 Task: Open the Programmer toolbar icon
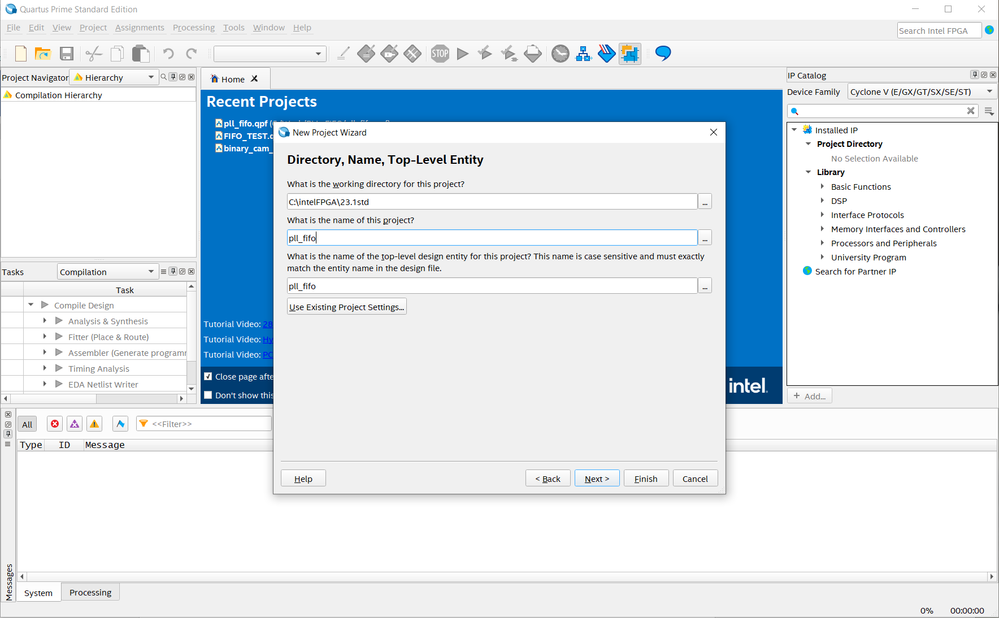[607, 54]
